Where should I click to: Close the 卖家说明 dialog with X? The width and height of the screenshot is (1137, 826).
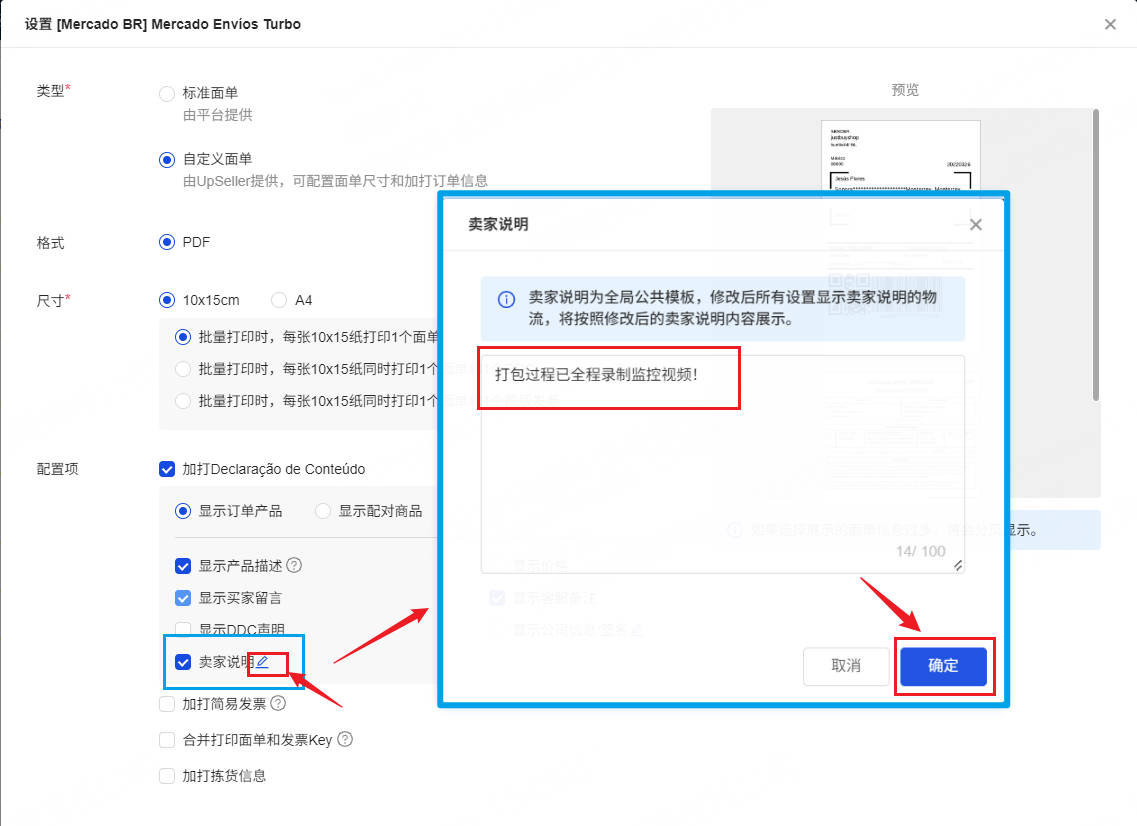pos(975,224)
